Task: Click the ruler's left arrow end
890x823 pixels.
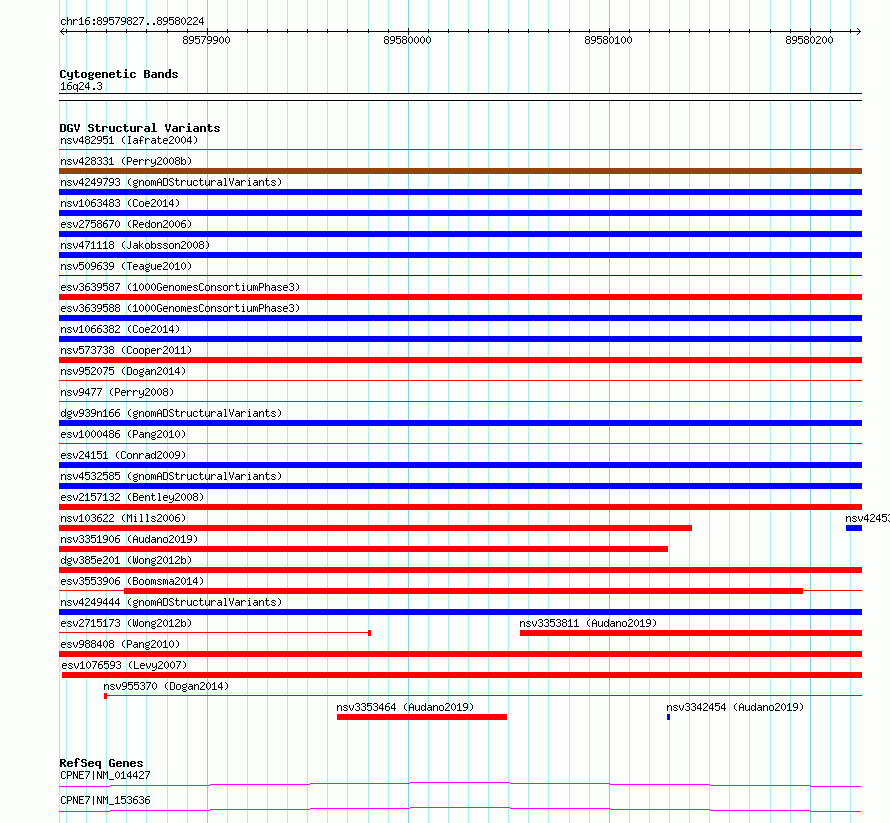Action: pyautogui.click(x=63, y=31)
